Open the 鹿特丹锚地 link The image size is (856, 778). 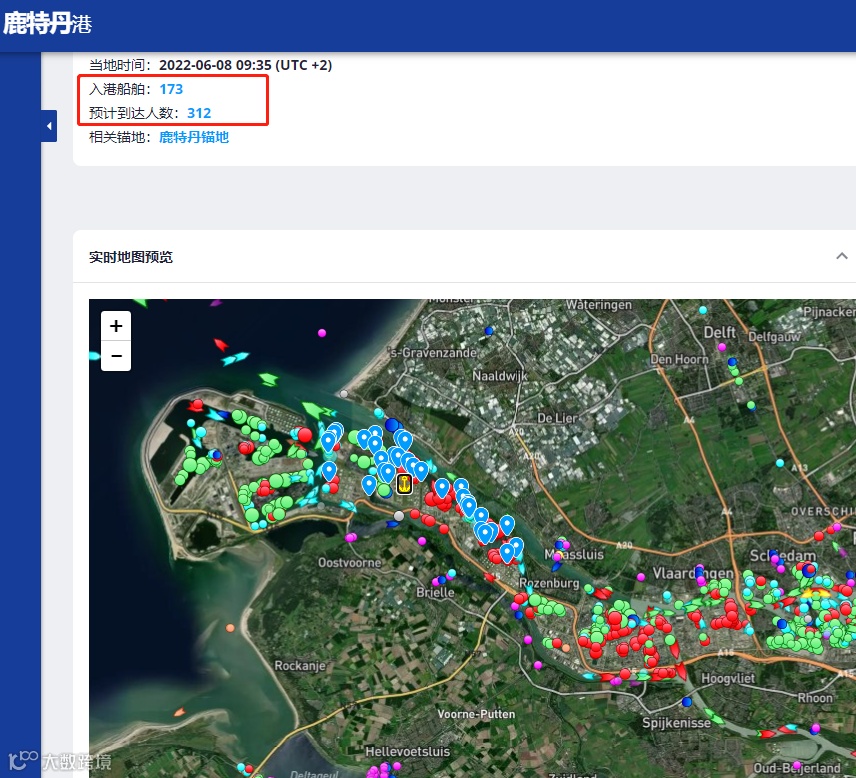point(194,137)
